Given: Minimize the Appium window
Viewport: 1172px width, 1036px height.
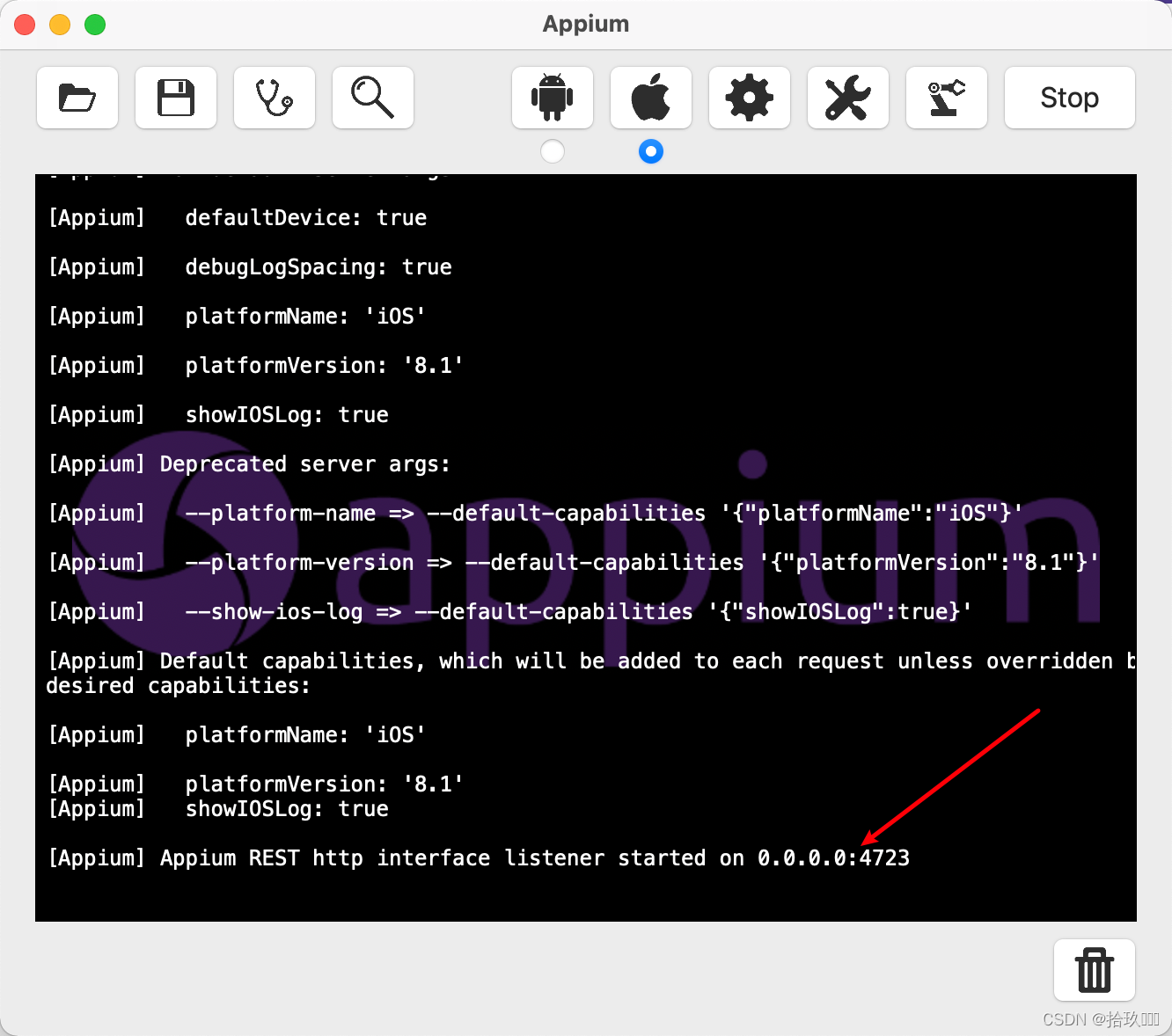Looking at the screenshot, I should [59, 24].
